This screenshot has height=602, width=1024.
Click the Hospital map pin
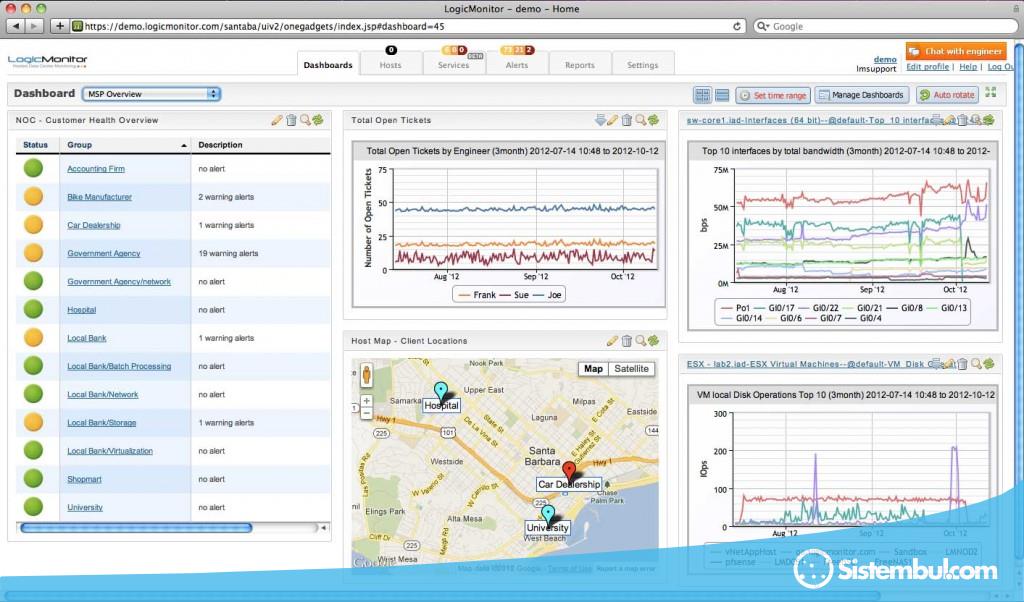tap(441, 391)
